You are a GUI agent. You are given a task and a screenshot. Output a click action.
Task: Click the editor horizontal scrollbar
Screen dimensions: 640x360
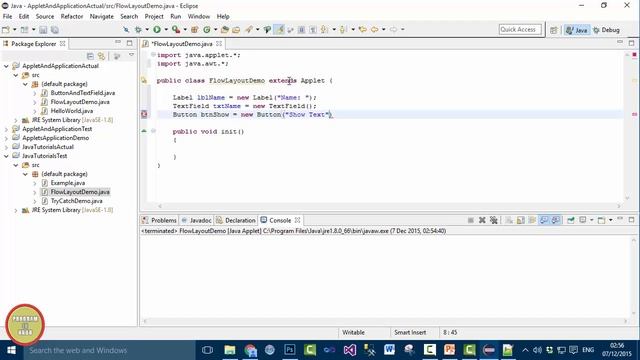tap(389, 206)
